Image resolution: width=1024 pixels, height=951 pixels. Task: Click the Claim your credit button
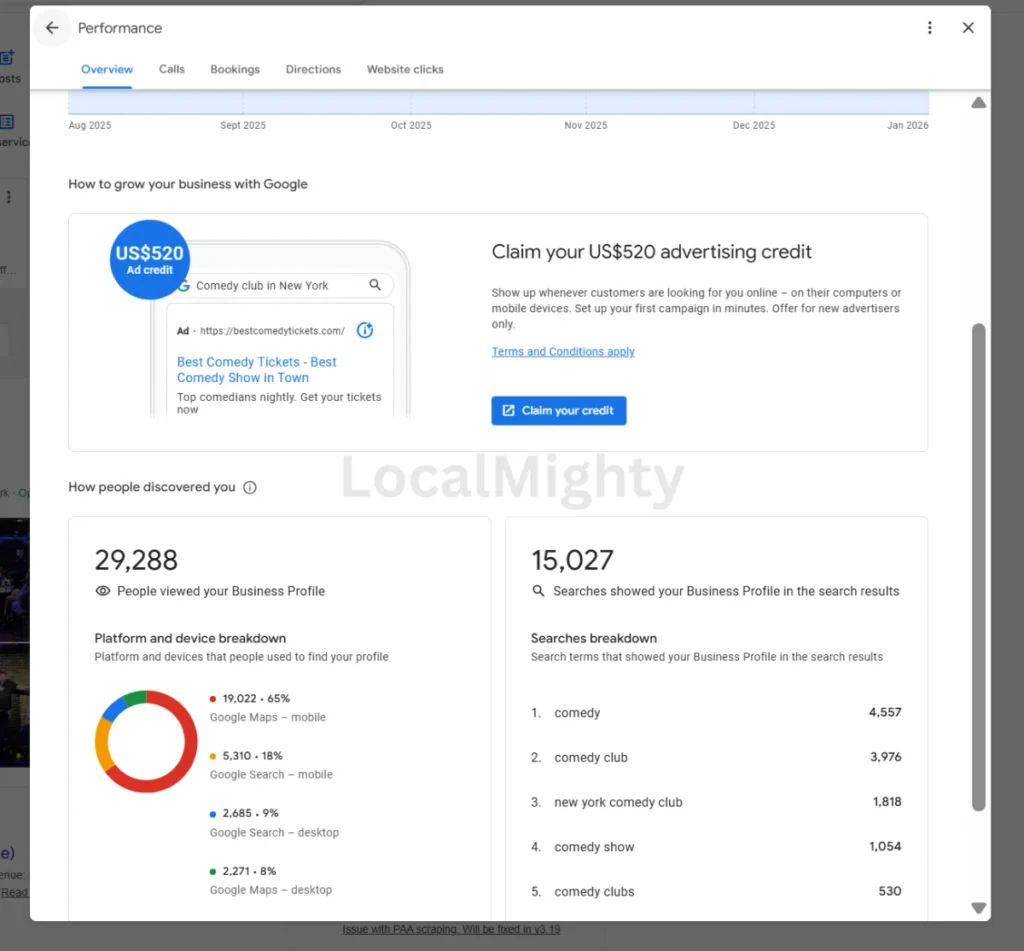tap(558, 410)
